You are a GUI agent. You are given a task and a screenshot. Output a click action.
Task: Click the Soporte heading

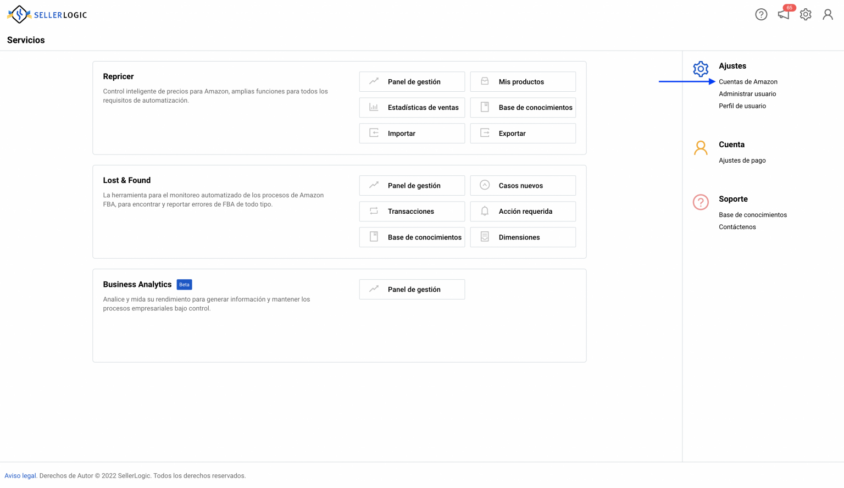tap(733, 199)
